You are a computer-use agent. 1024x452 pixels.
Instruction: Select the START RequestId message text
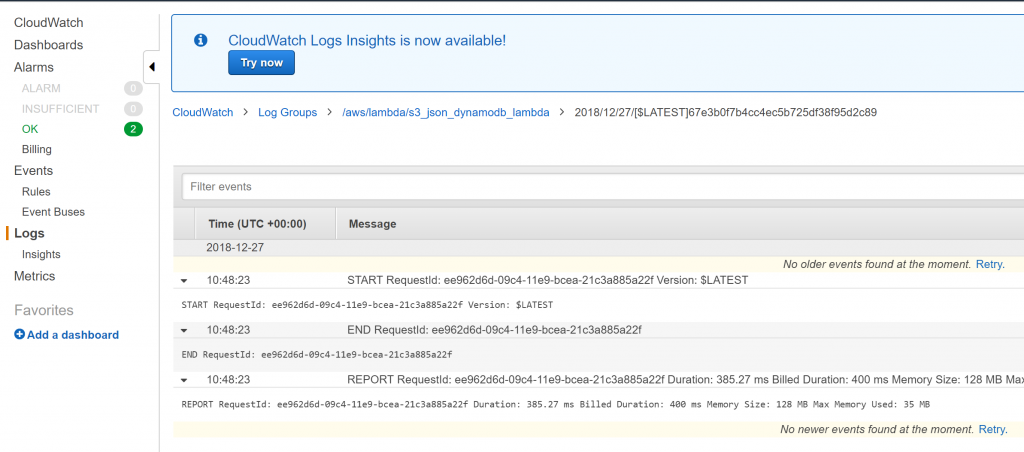[x=547, y=280]
